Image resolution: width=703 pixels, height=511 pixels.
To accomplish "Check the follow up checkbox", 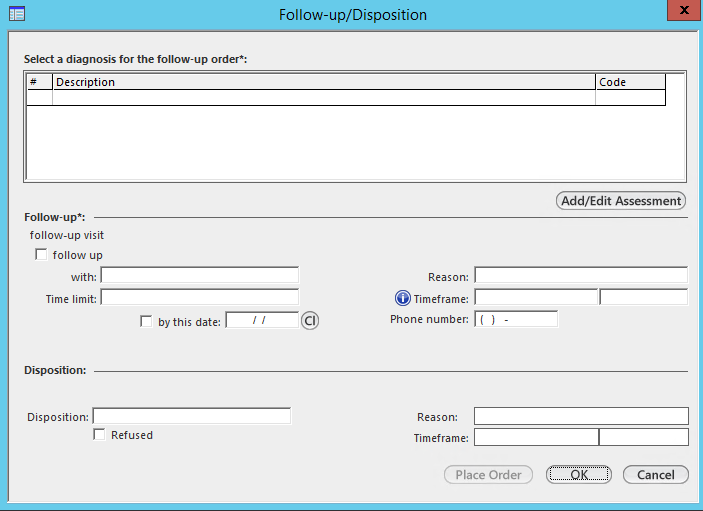I will tap(41, 255).
